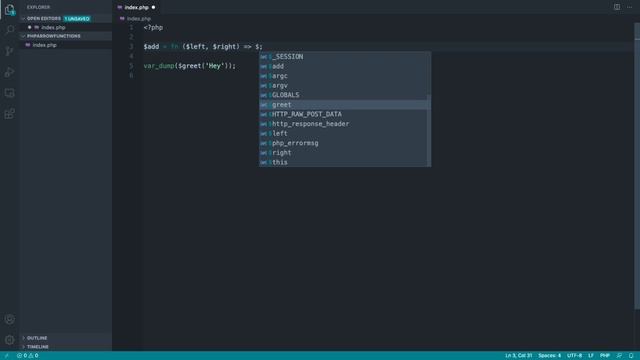This screenshot has width=640, height=360.
Task: Click index.php in the breadcrumb
Action: click(x=139, y=19)
